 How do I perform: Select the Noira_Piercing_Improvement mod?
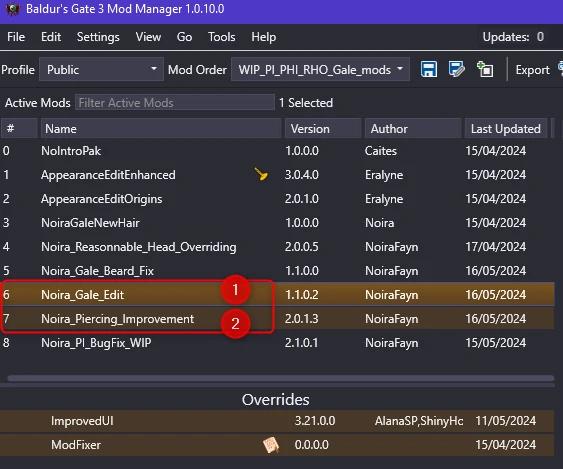tap(277, 319)
